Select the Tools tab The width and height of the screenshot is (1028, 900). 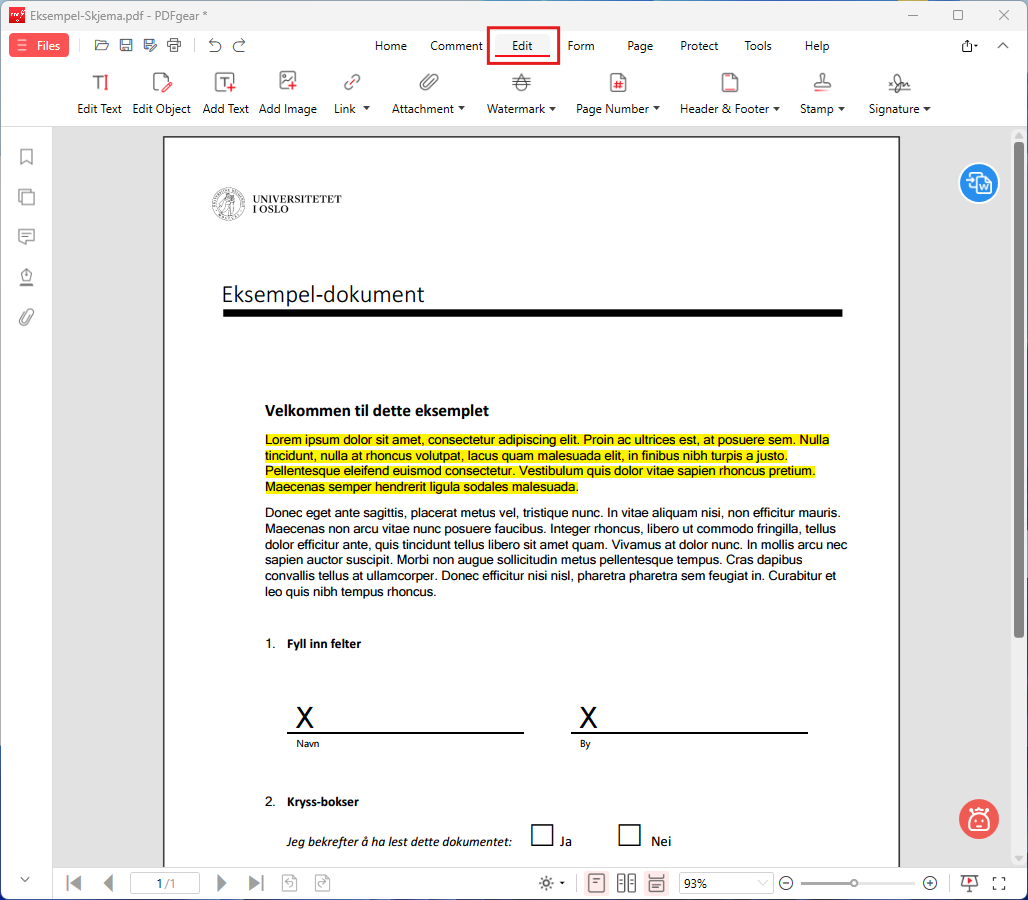coord(758,46)
